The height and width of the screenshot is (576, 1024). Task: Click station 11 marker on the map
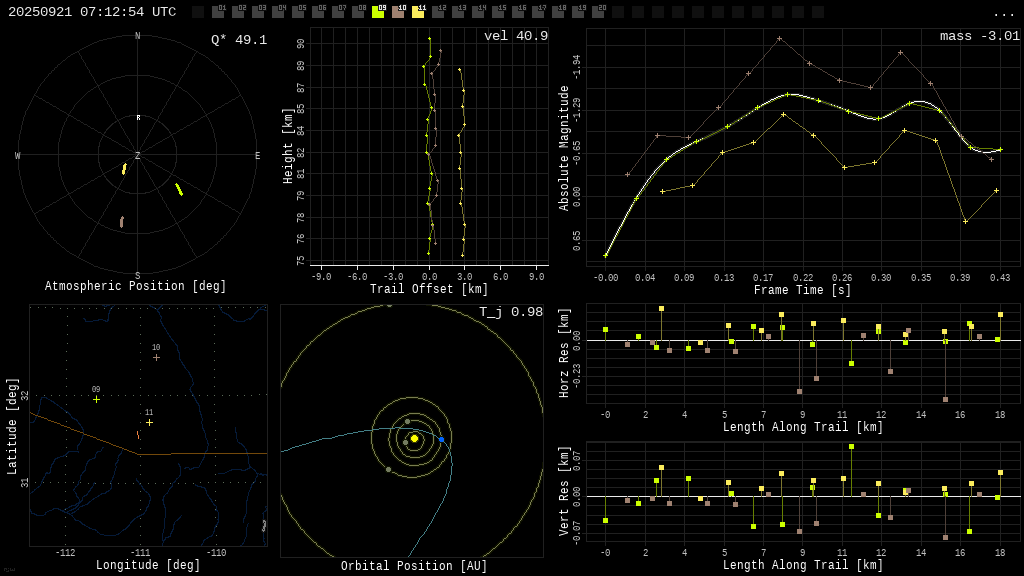pos(149,422)
